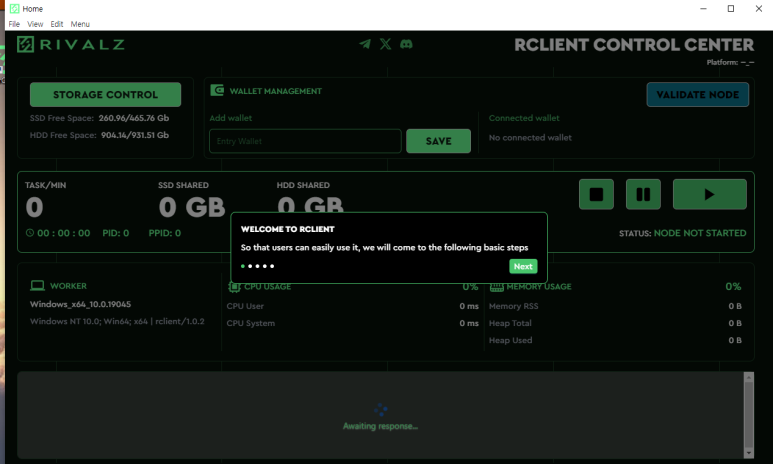773x464 pixels.
Task: Select the first green tour step dot
Action: point(243,266)
